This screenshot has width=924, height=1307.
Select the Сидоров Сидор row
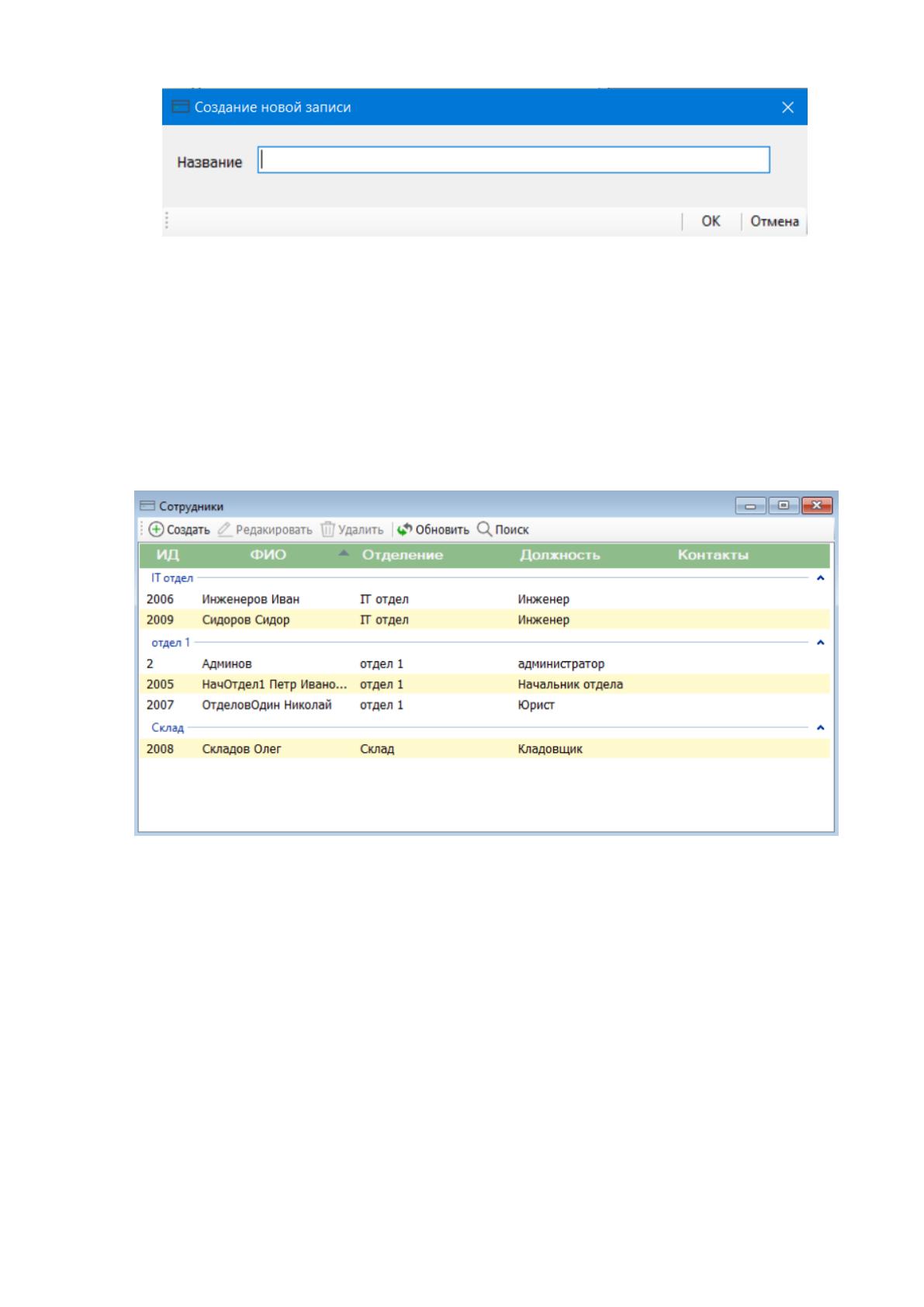485,619
